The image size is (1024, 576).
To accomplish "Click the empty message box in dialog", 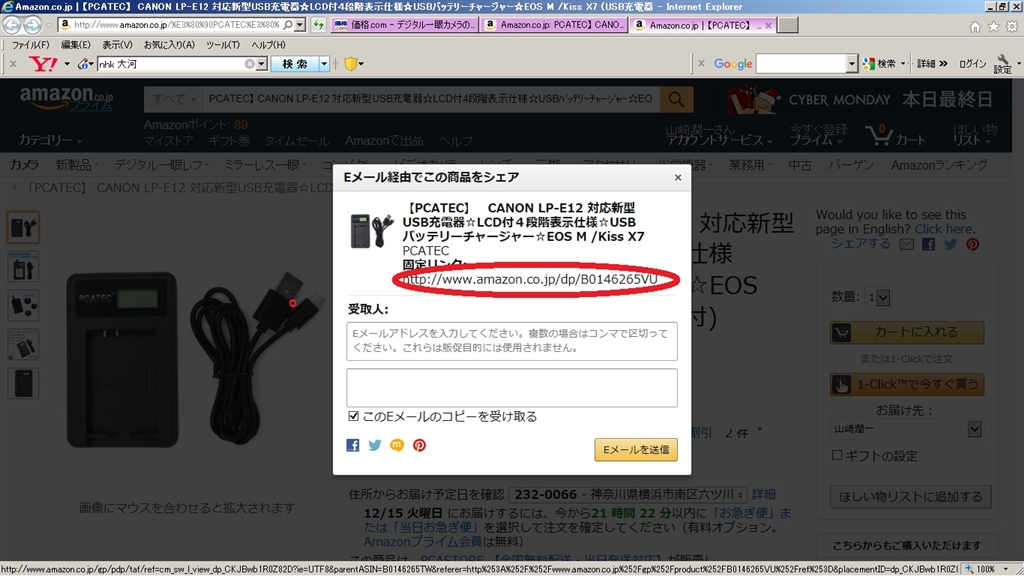I will pyautogui.click(x=512, y=388).
